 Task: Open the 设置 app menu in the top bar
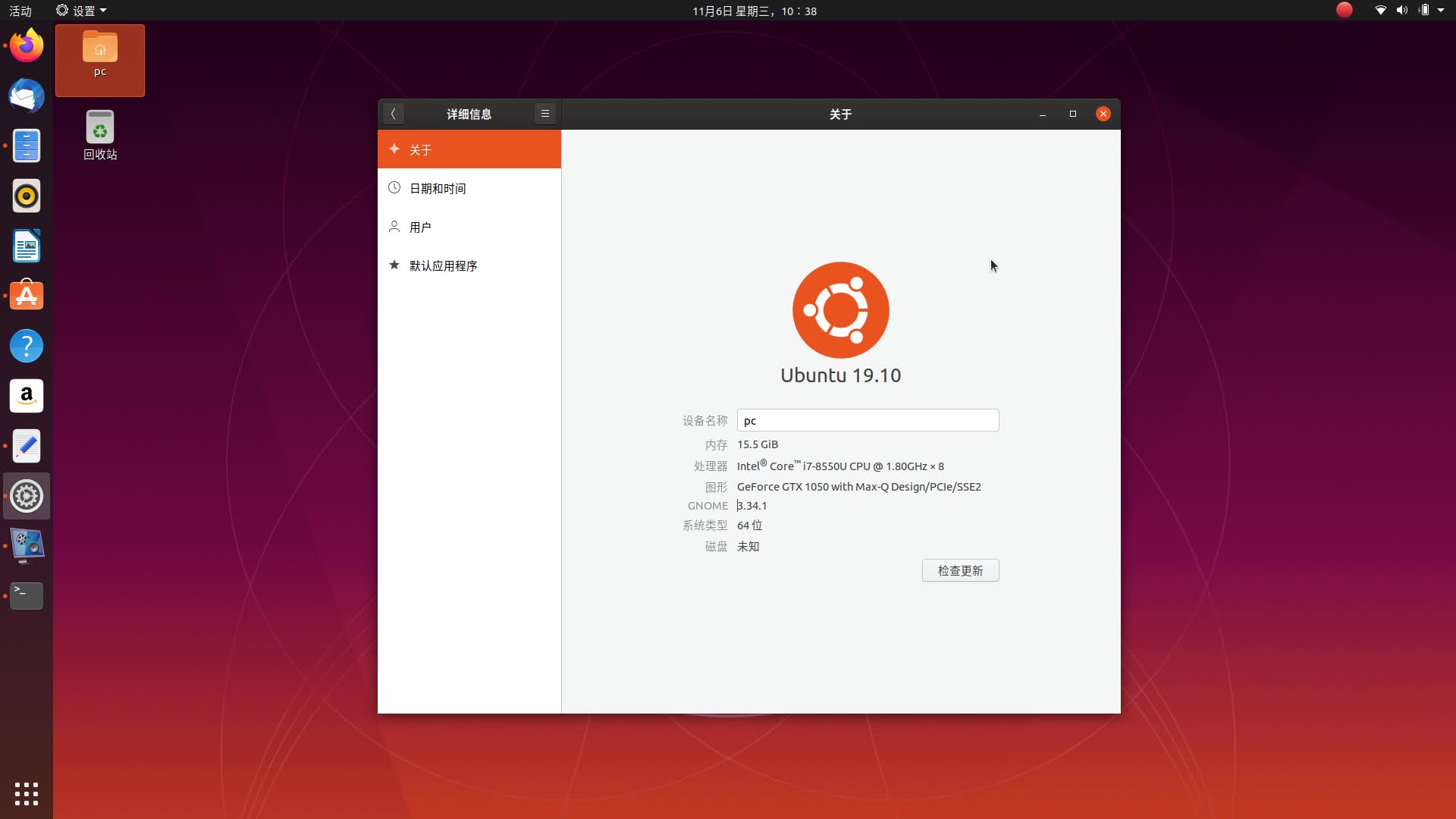[81, 11]
